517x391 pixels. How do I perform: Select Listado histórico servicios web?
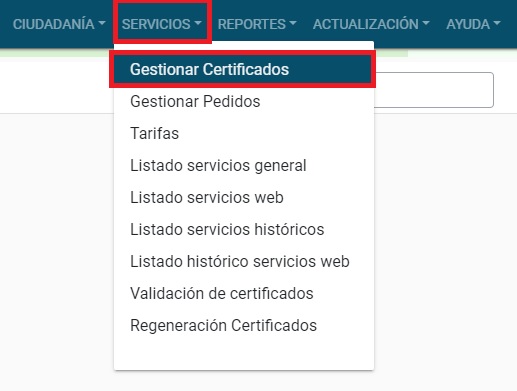click(x=244, y=261)
